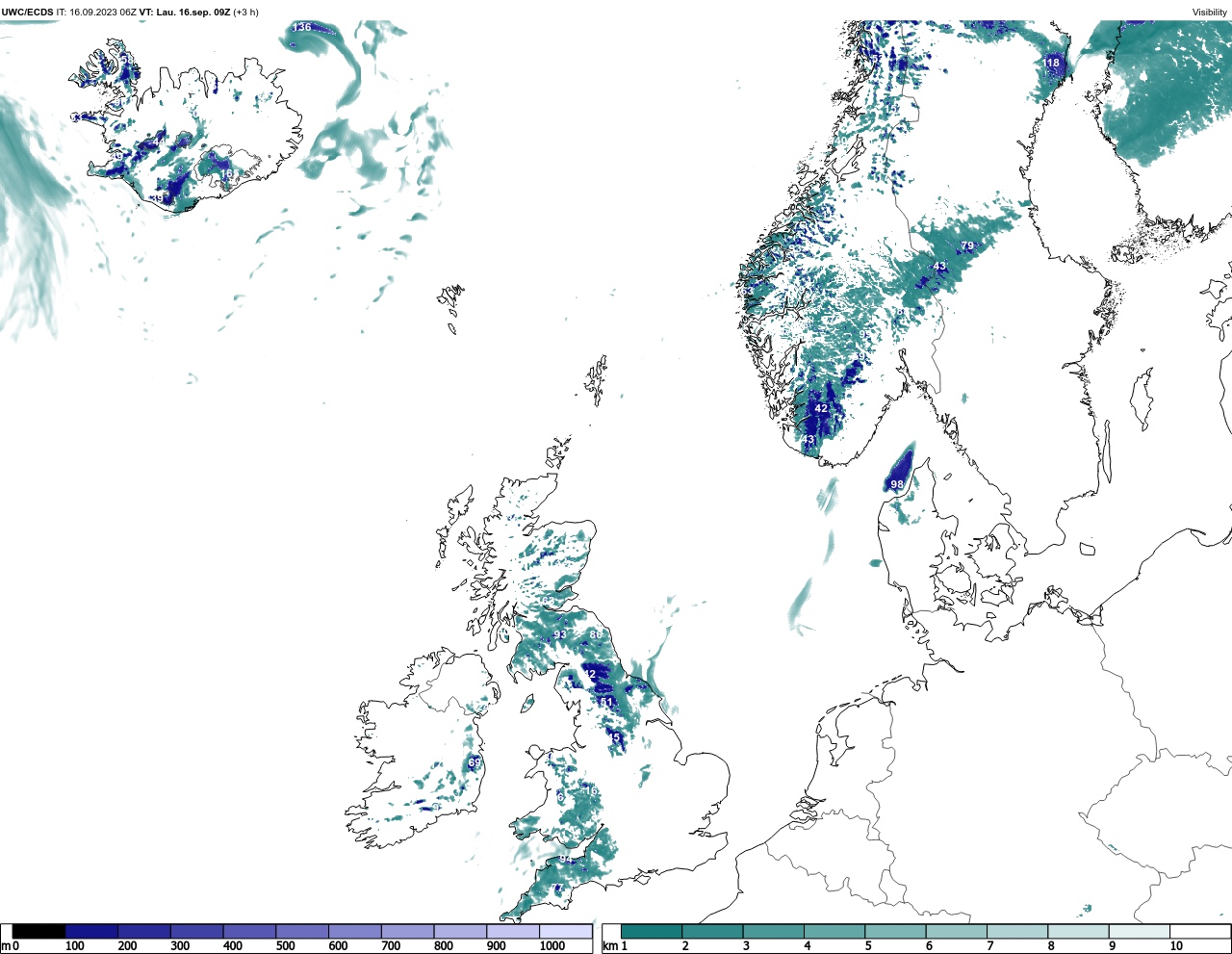Pick the 500–600 m legend swatch

tap(302, 932)
